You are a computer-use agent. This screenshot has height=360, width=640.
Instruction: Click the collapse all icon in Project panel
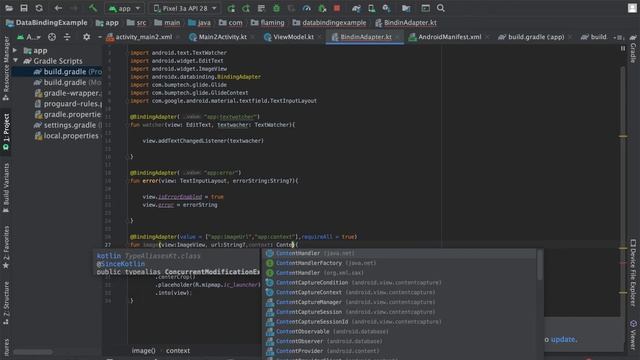(67, 37)
